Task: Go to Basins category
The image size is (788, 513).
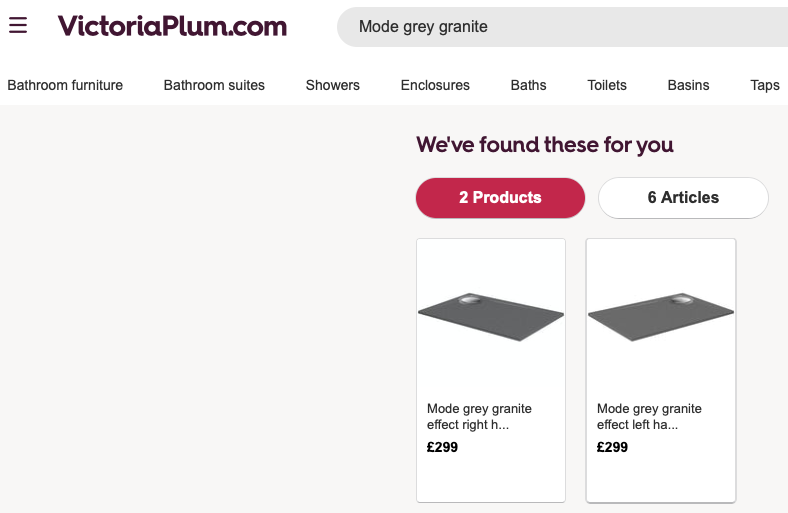Action: [x=688, y=85]
